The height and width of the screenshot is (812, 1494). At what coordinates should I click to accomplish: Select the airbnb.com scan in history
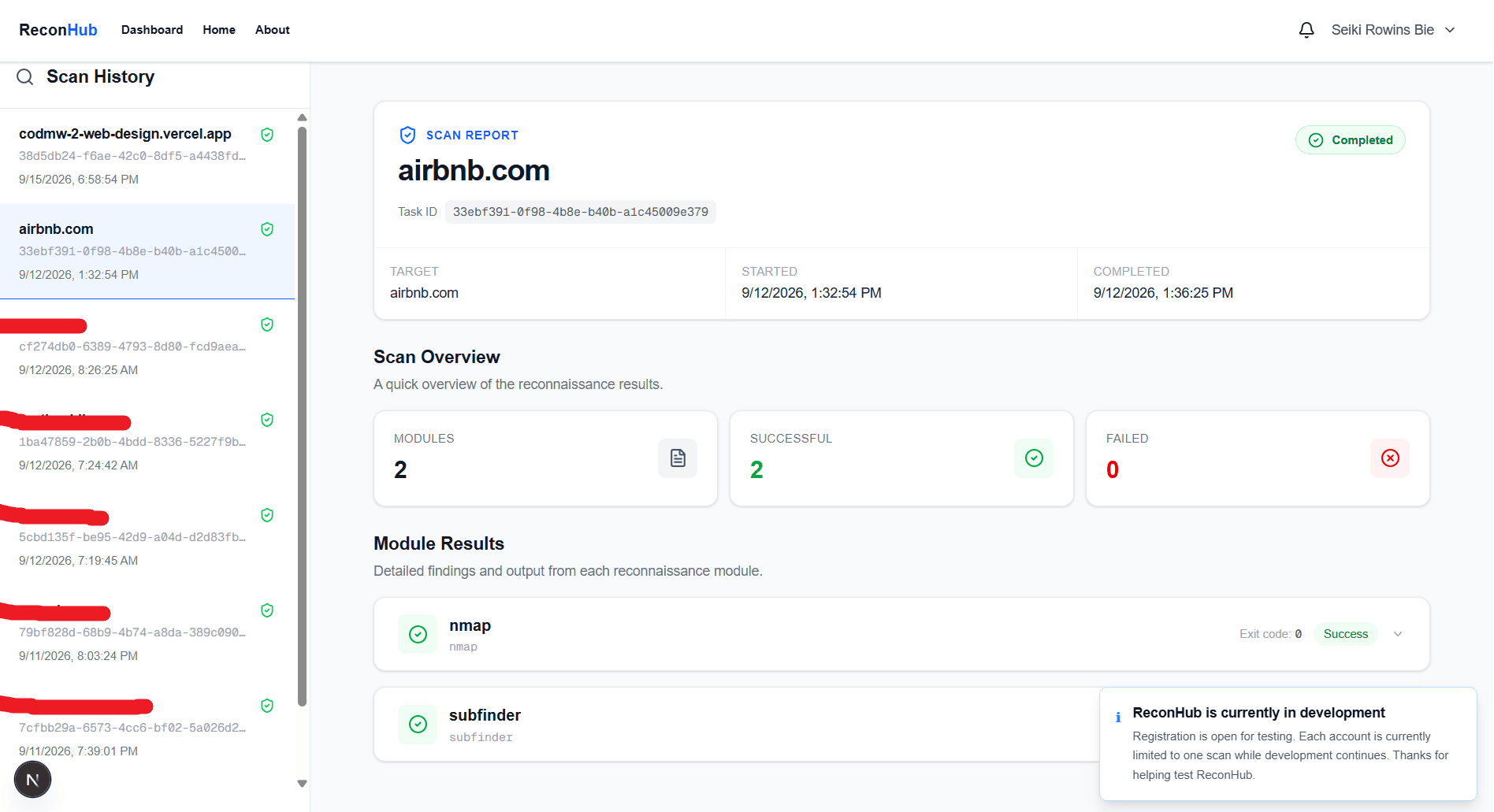click(x=147, y=252)
